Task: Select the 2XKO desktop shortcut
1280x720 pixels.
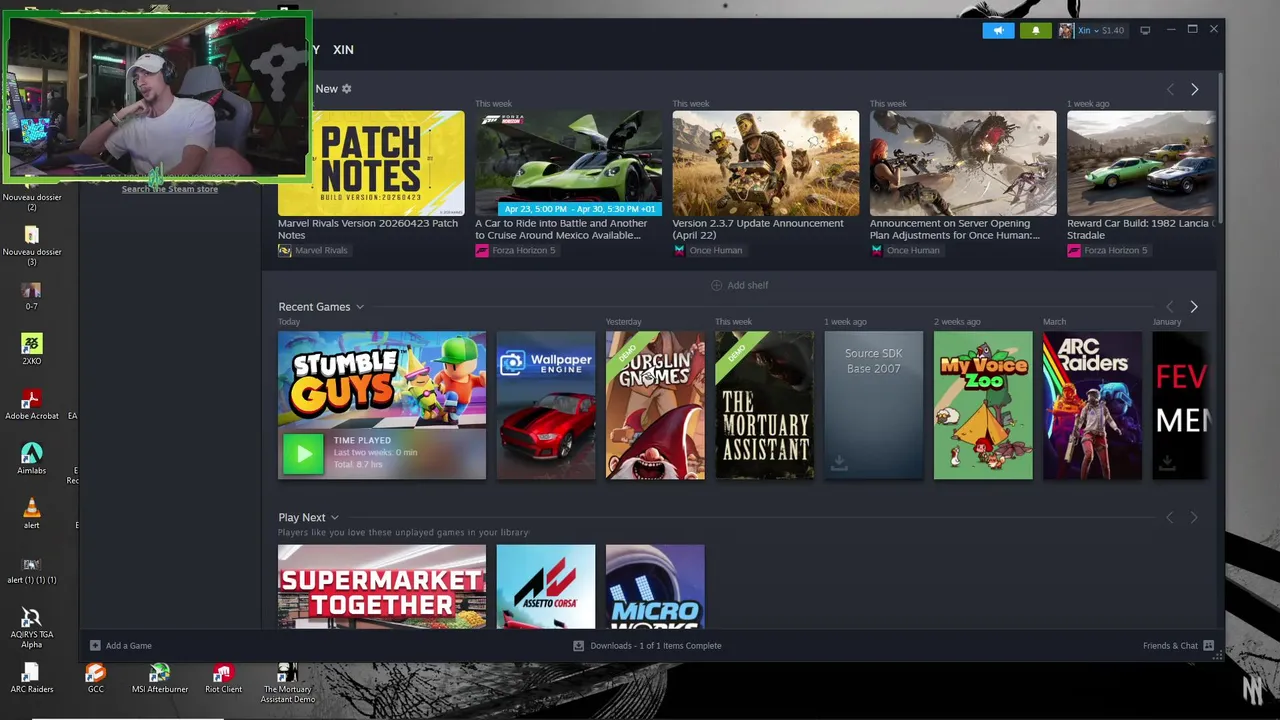Action: point(31,350)
